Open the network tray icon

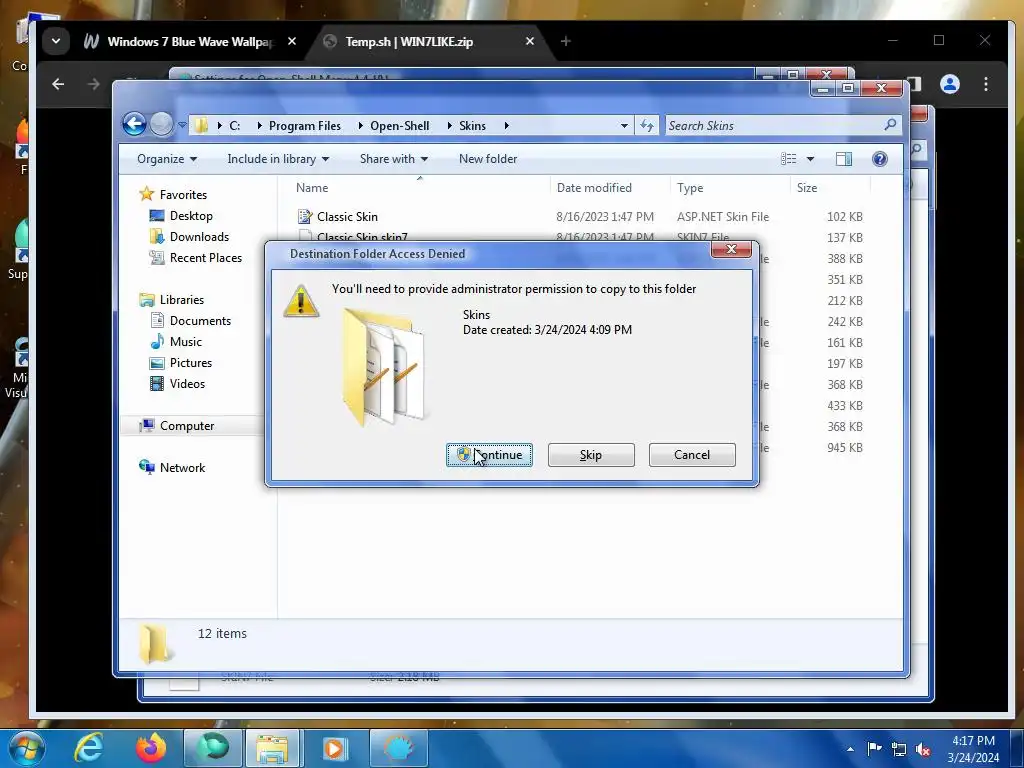[899, 749]
